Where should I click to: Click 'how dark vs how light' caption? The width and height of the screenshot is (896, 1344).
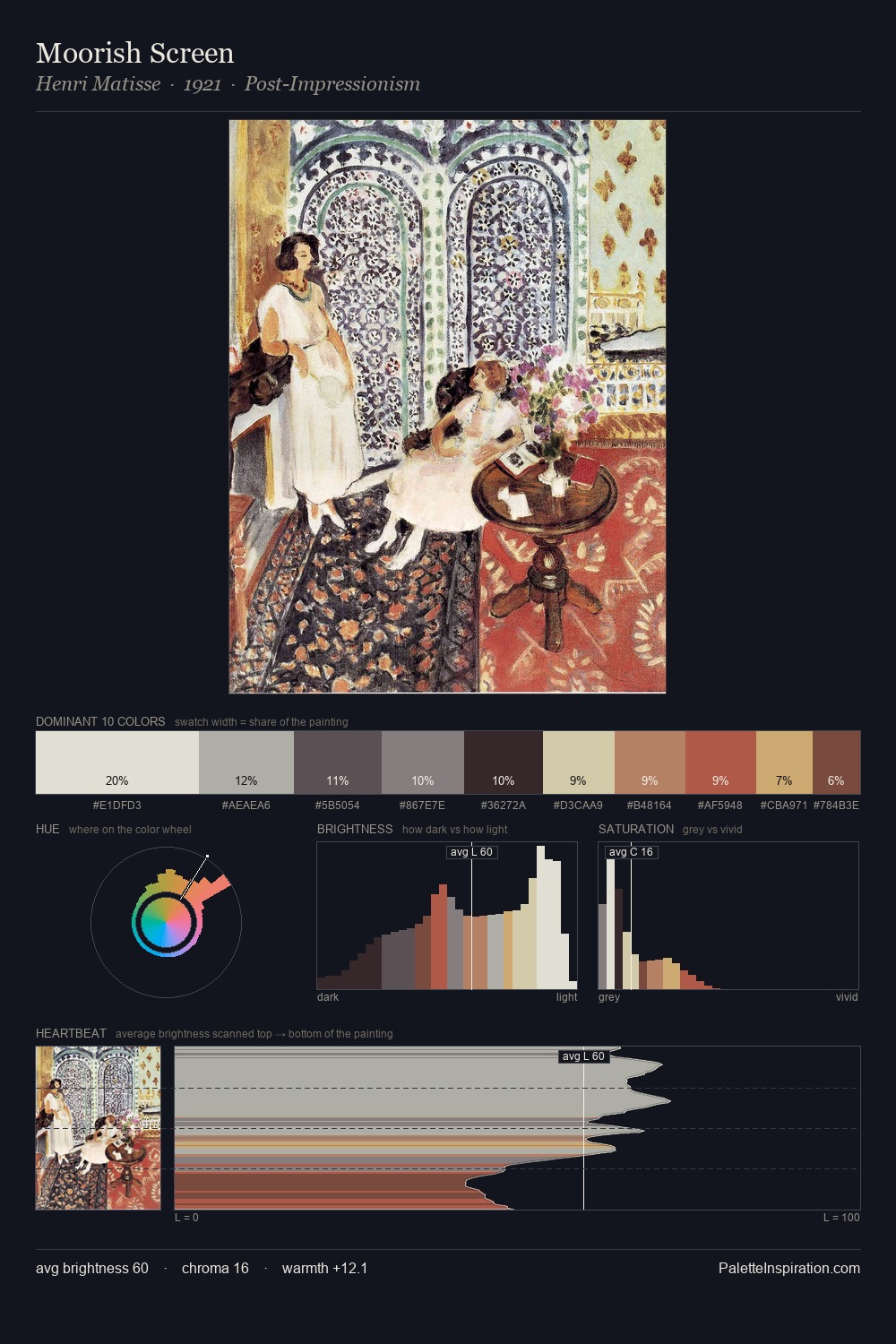click(x=455, y=830)
